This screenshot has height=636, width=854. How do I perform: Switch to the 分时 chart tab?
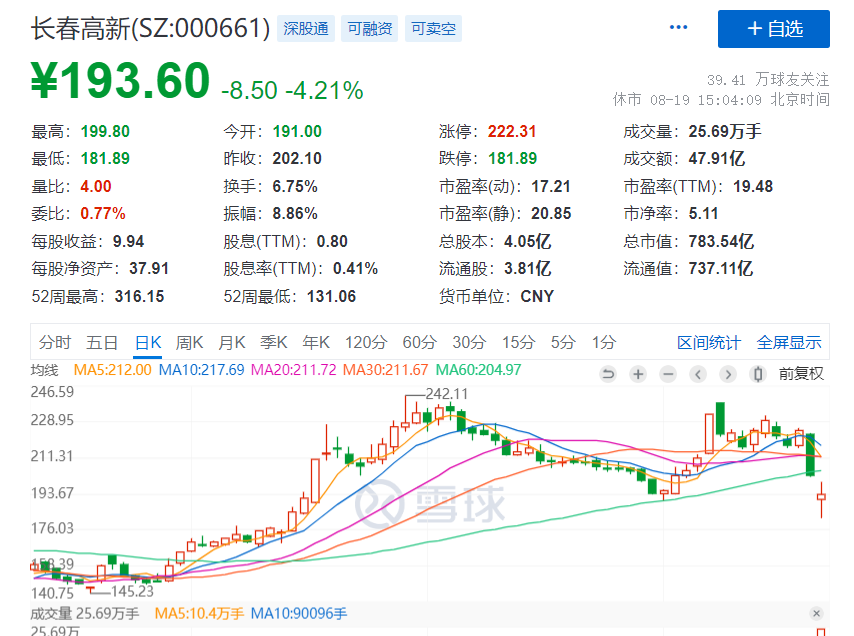click(x=55, y=343)
